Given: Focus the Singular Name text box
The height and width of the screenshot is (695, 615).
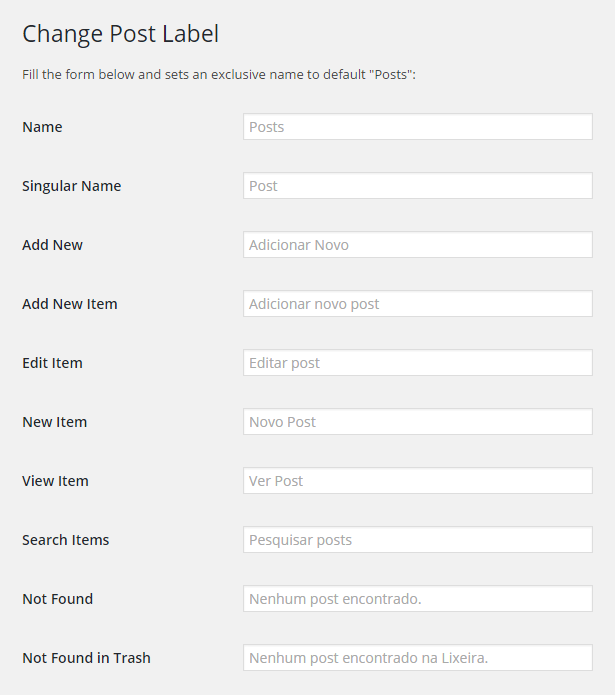Looking at the screenshot, I should click(x=418, y=186).
